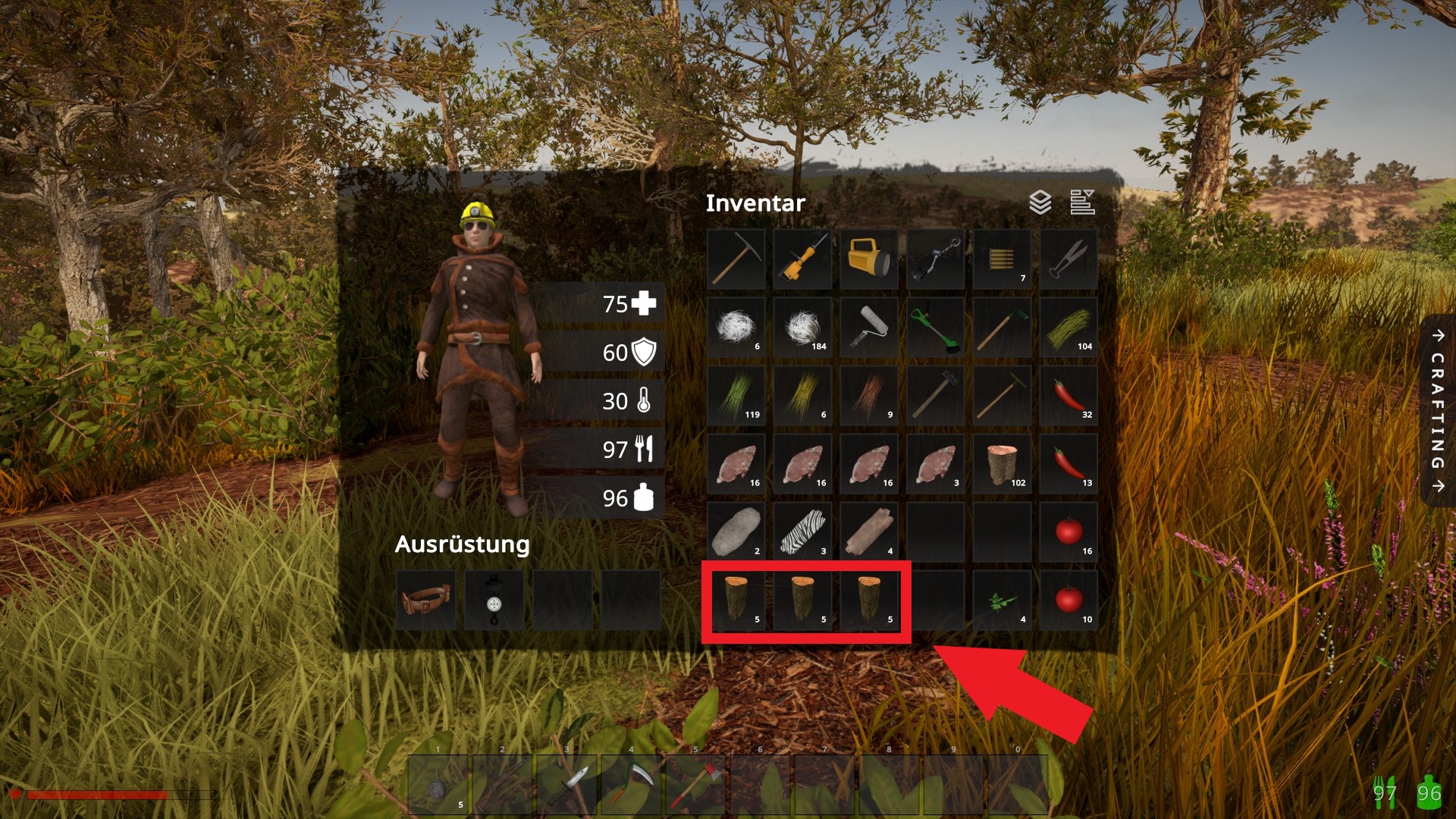The width and height of the screenshot is (1456, 819).
Task: Click the sort inventory icon
Action: click(1082, 202)
